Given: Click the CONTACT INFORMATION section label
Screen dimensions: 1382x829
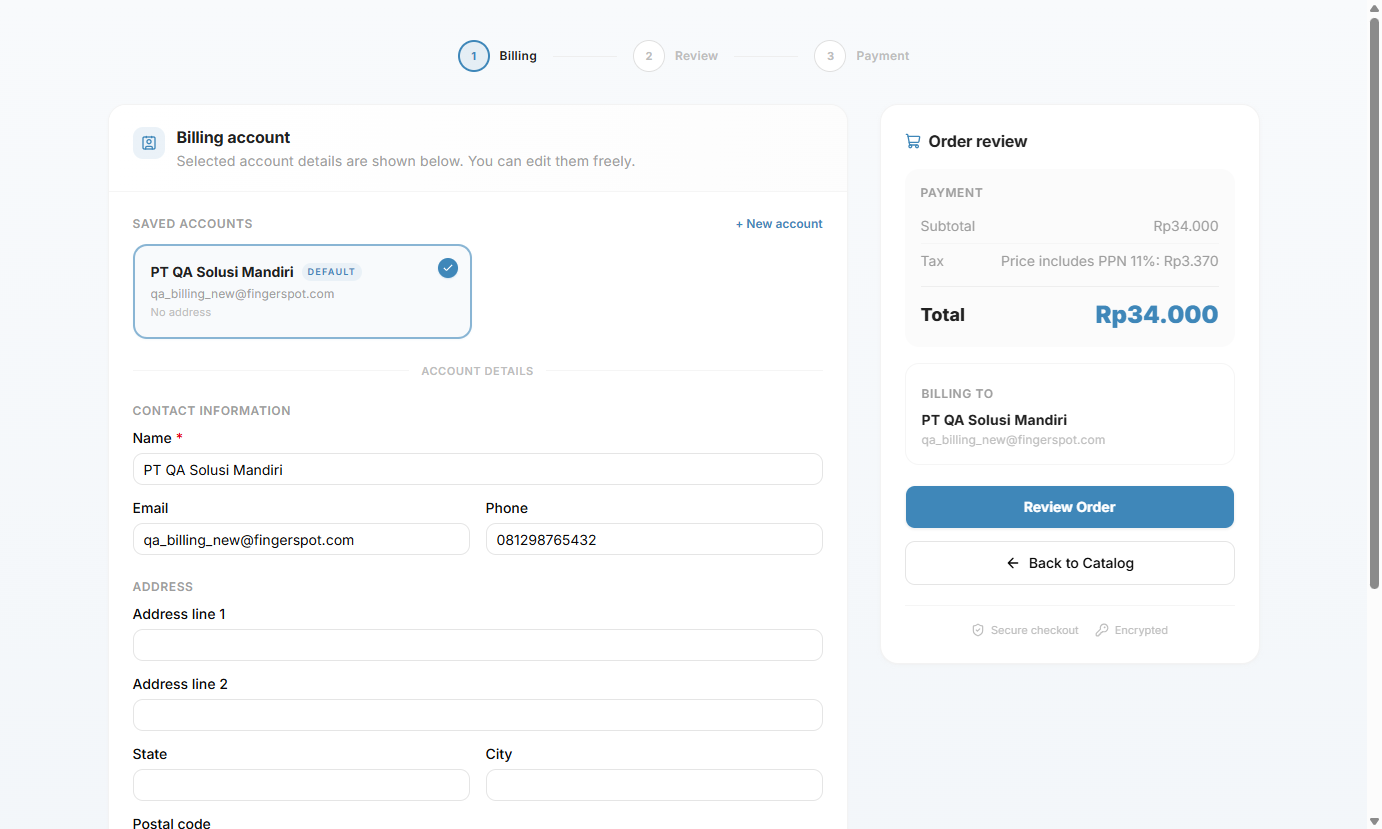Looking at the screenshot, I should [x=212, y=411].
